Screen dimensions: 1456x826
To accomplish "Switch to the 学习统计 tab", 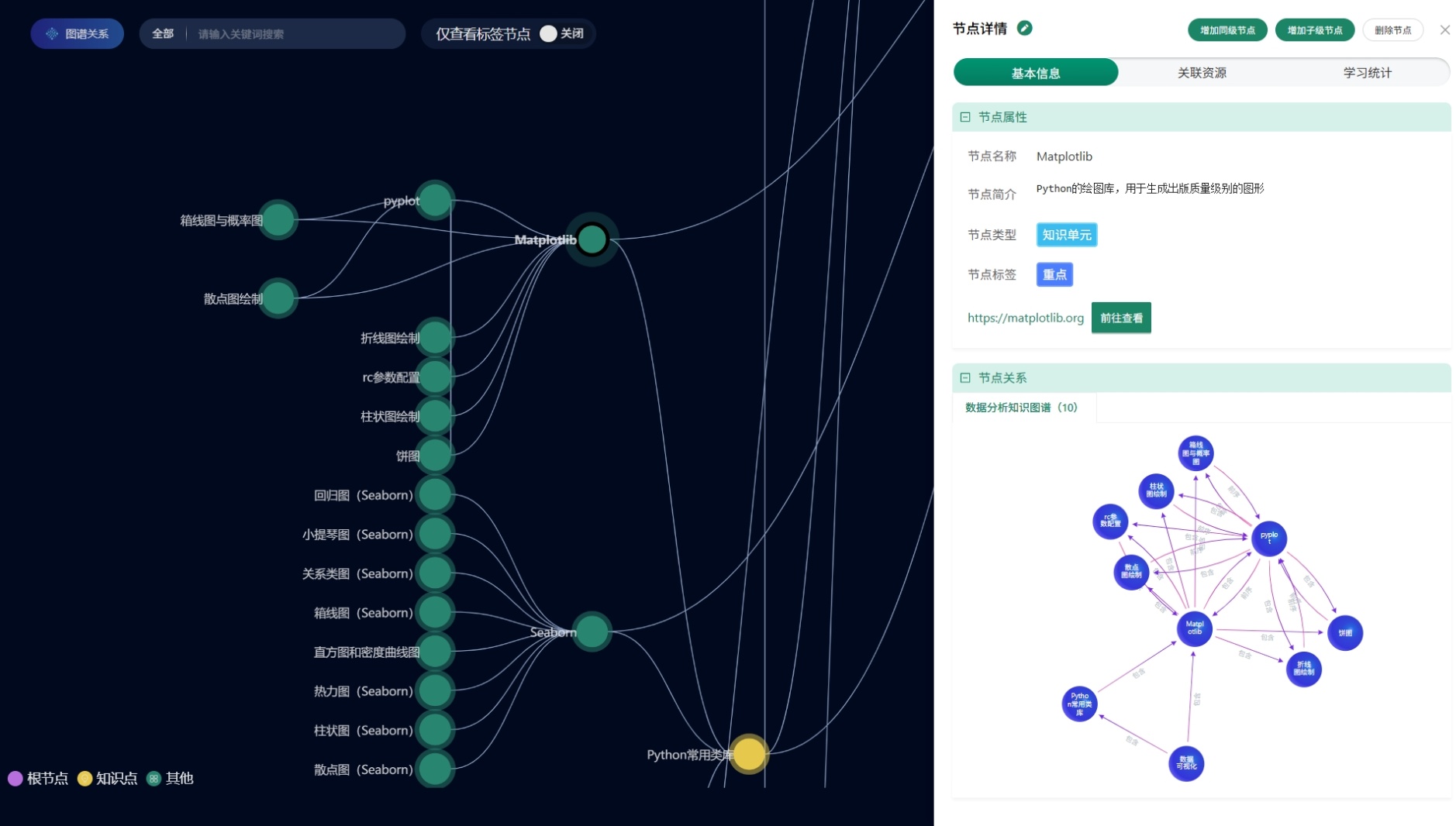I will 1367,73.
